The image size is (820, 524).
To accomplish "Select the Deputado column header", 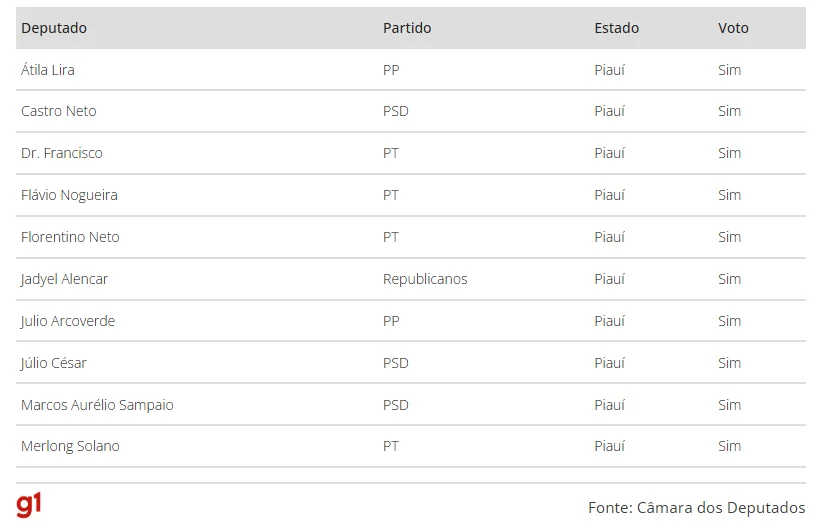I will pyautogui.click(x=54, y=28).
